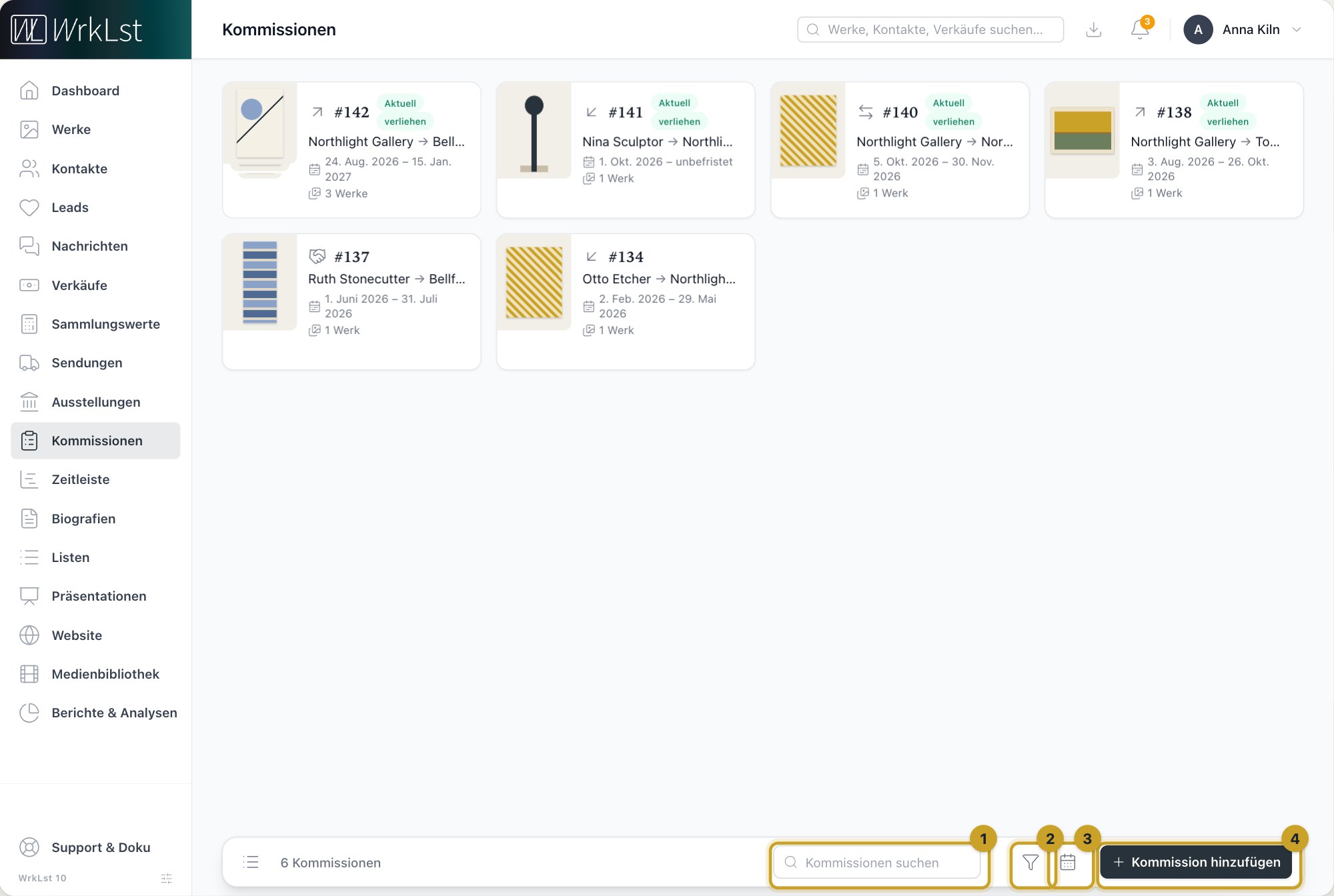This screenshot has width=1334, height=896.
Task: Click sidebar settings sliders icon
Action: [167, 878]
